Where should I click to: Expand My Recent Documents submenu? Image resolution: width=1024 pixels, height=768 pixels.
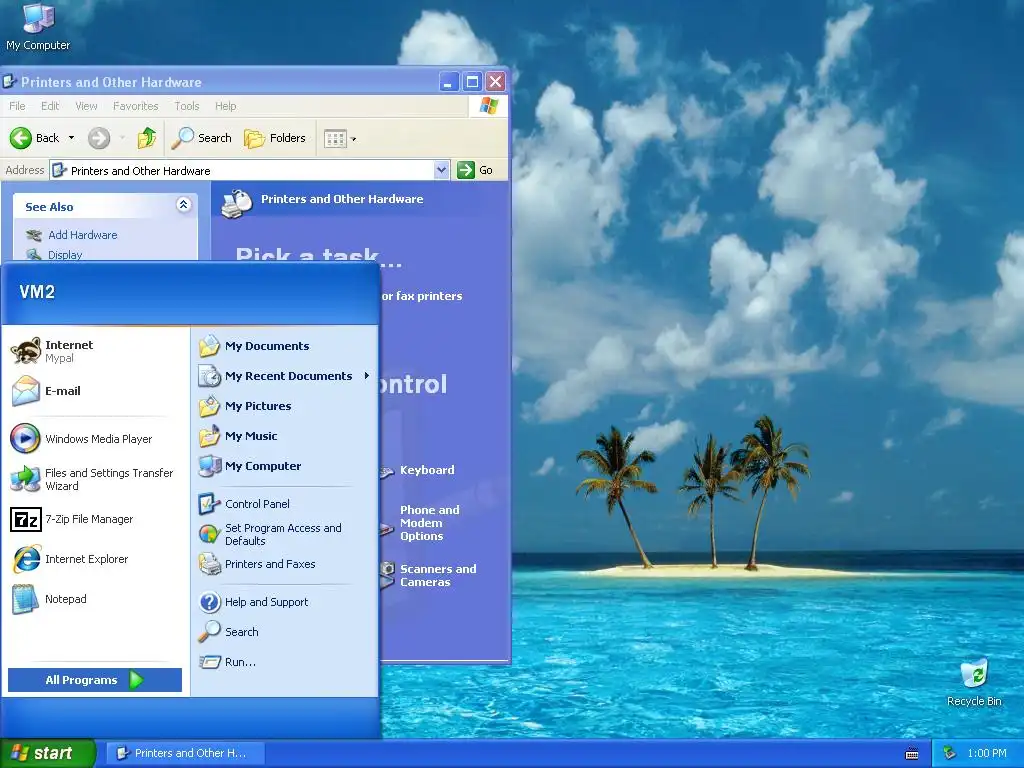pyautogui.click(x=285, y=376)
